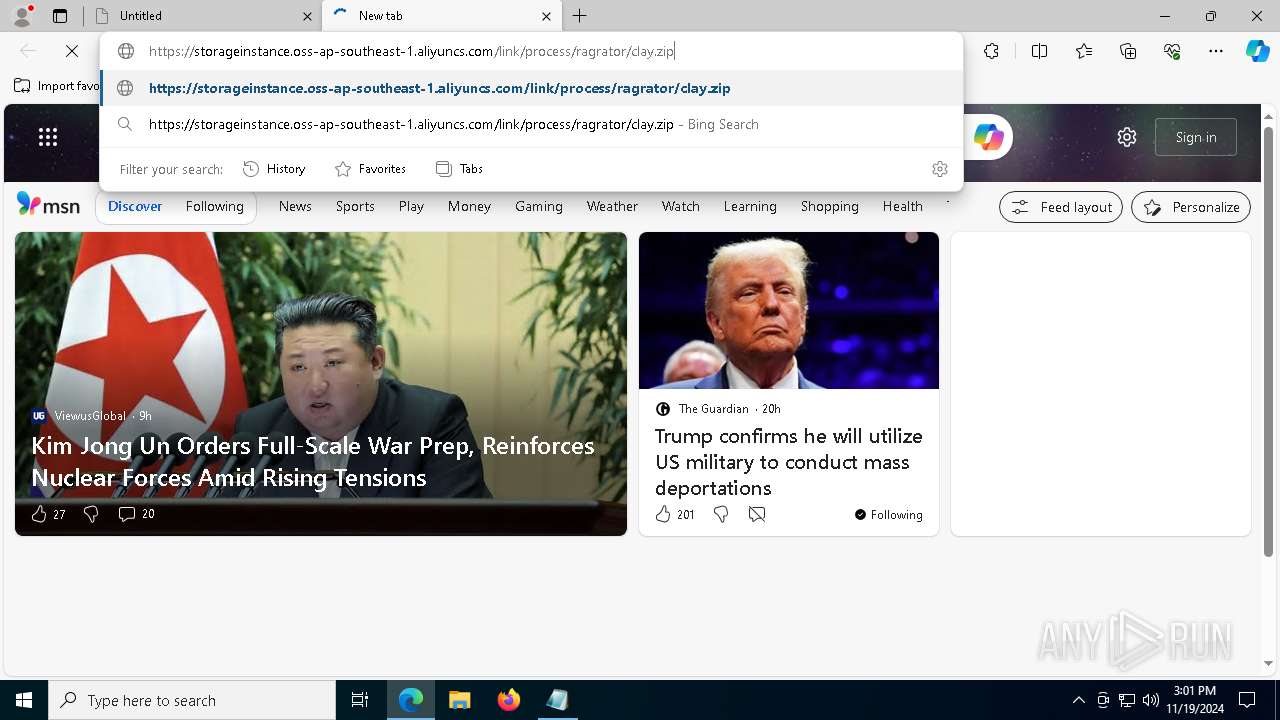Select the Discover feed tab
This screenshot has width=1280, height=720.
tap(135, 206)
